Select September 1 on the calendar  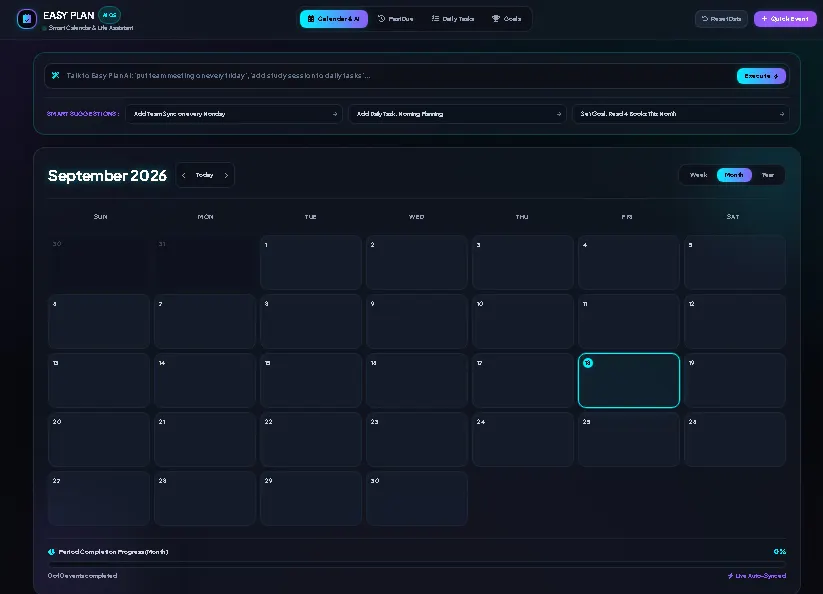click(311, 262)
